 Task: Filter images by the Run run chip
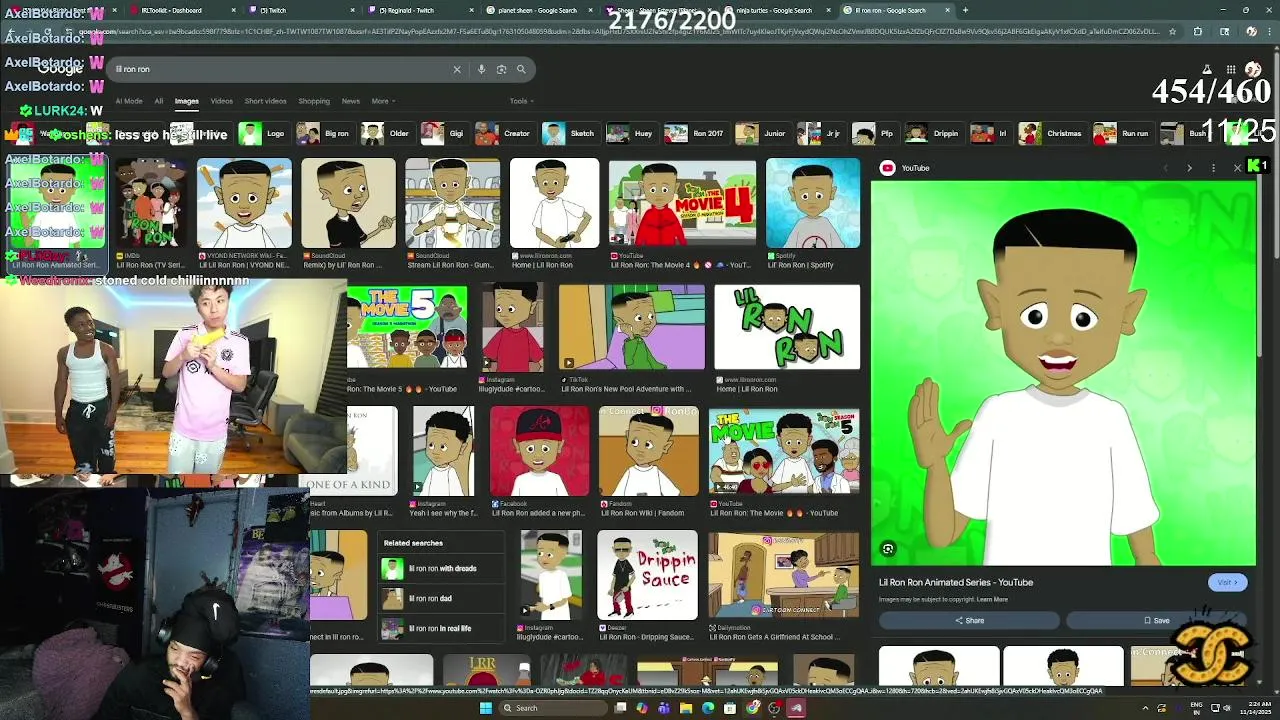[x=1122, y=133]
